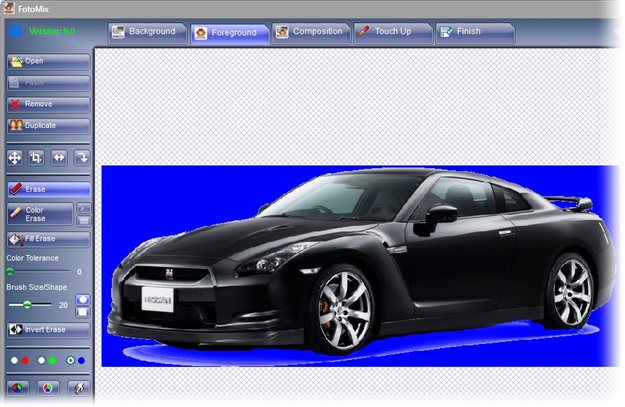The width and height of the screenshot is (625, 407).
Task: Click the black car in the canvas
Action: 361,263
